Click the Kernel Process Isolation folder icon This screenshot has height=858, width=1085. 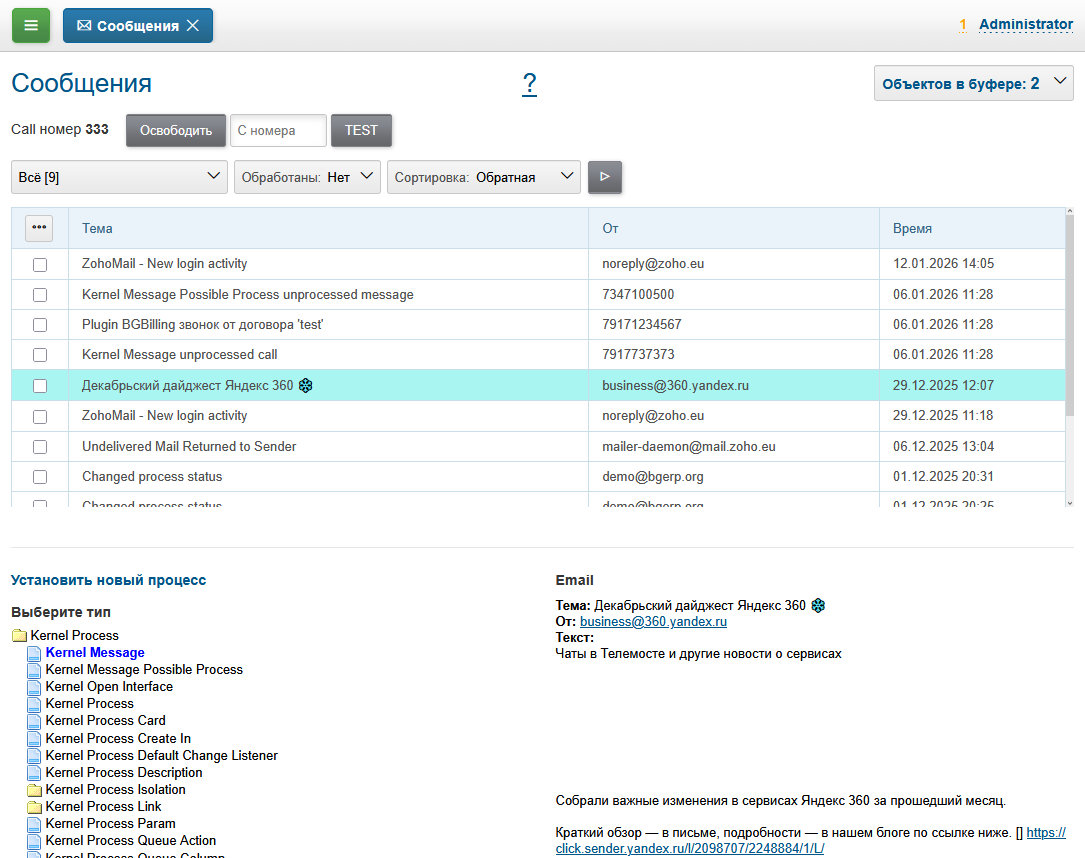click(34, 790)
